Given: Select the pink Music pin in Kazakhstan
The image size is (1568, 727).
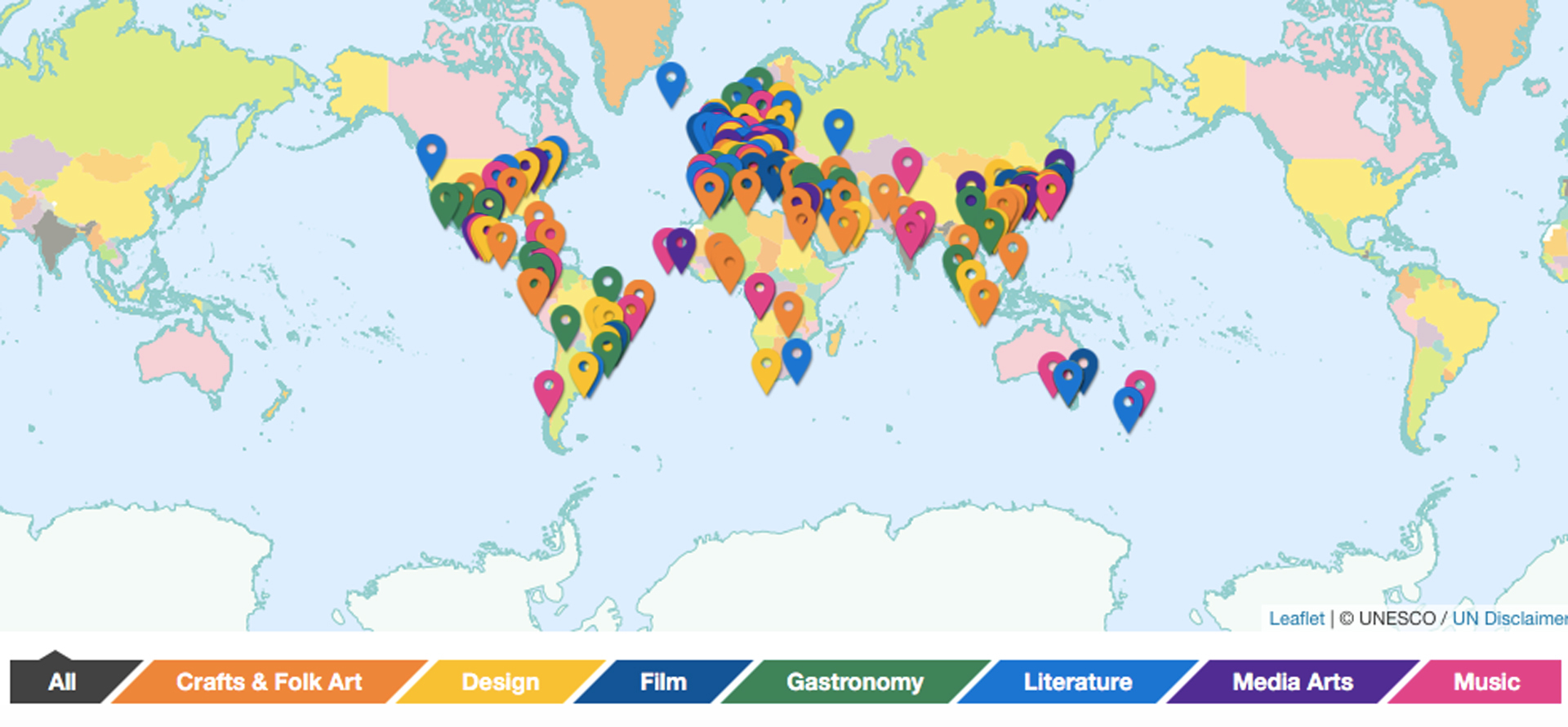Looking at the screenshot, I should coord(906,168).
